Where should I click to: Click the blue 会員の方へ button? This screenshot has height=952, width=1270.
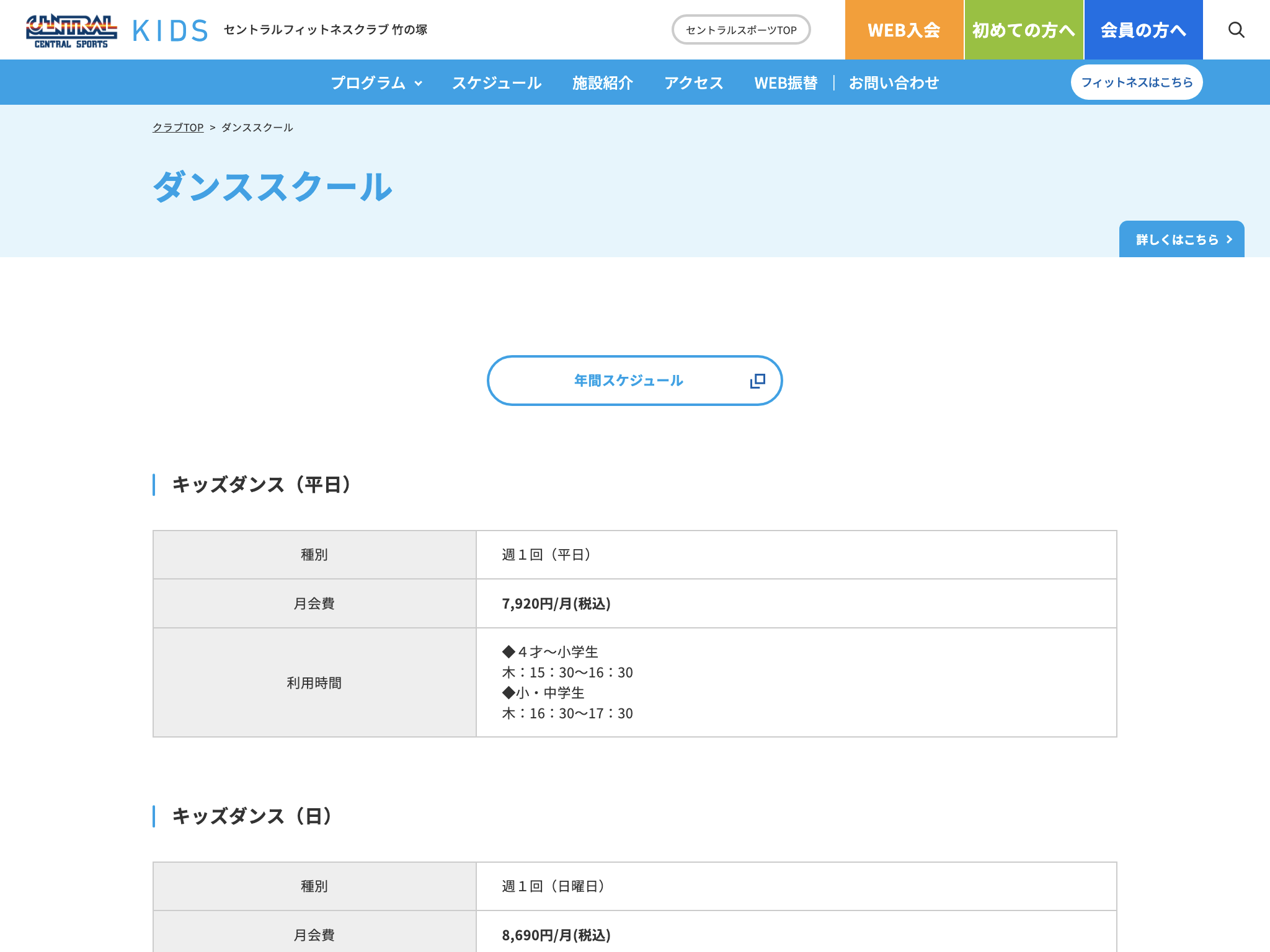point(1143,30)
